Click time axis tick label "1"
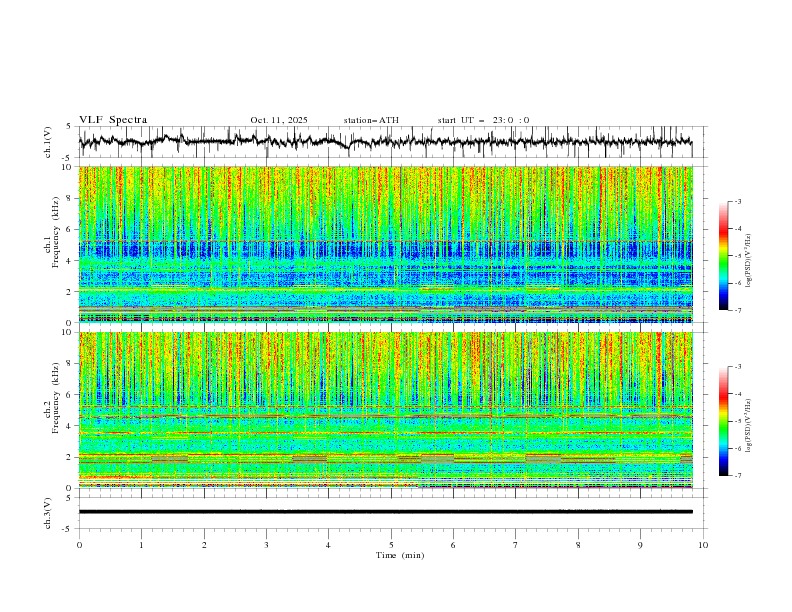792x612 pixels. click(141, 545)
